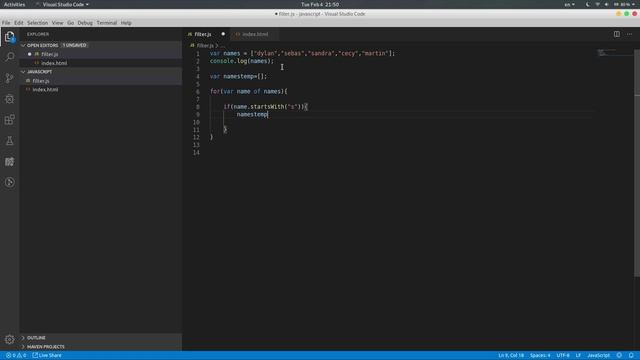Open the Go menu
The image size is (640, 360).
click(71, 23)
